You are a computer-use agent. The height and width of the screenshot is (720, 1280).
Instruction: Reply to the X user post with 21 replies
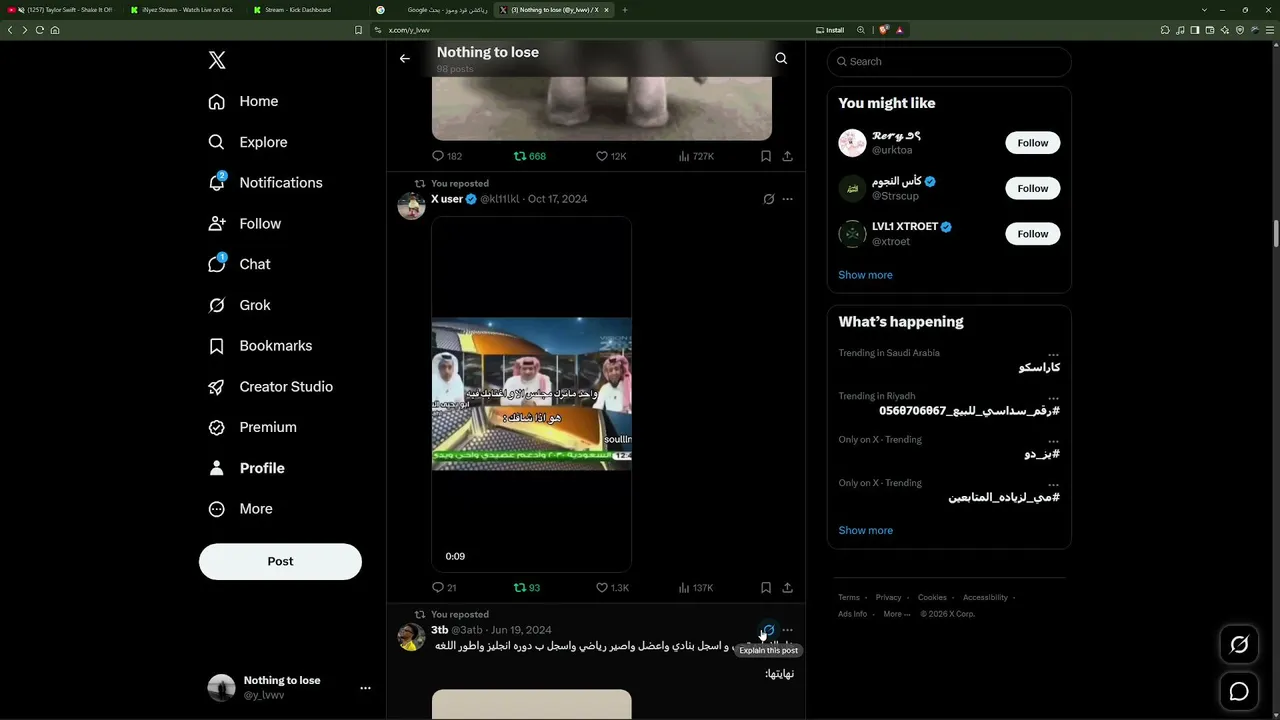[x=444, y=588]
